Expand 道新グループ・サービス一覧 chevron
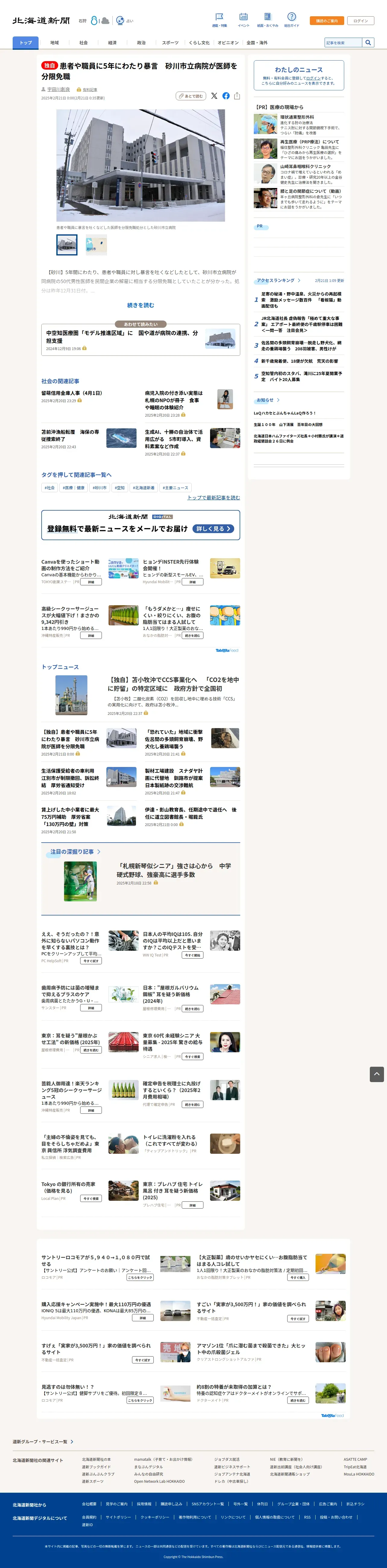The width and height of the screenshot is (387, 1568). tap(72, 1441)
